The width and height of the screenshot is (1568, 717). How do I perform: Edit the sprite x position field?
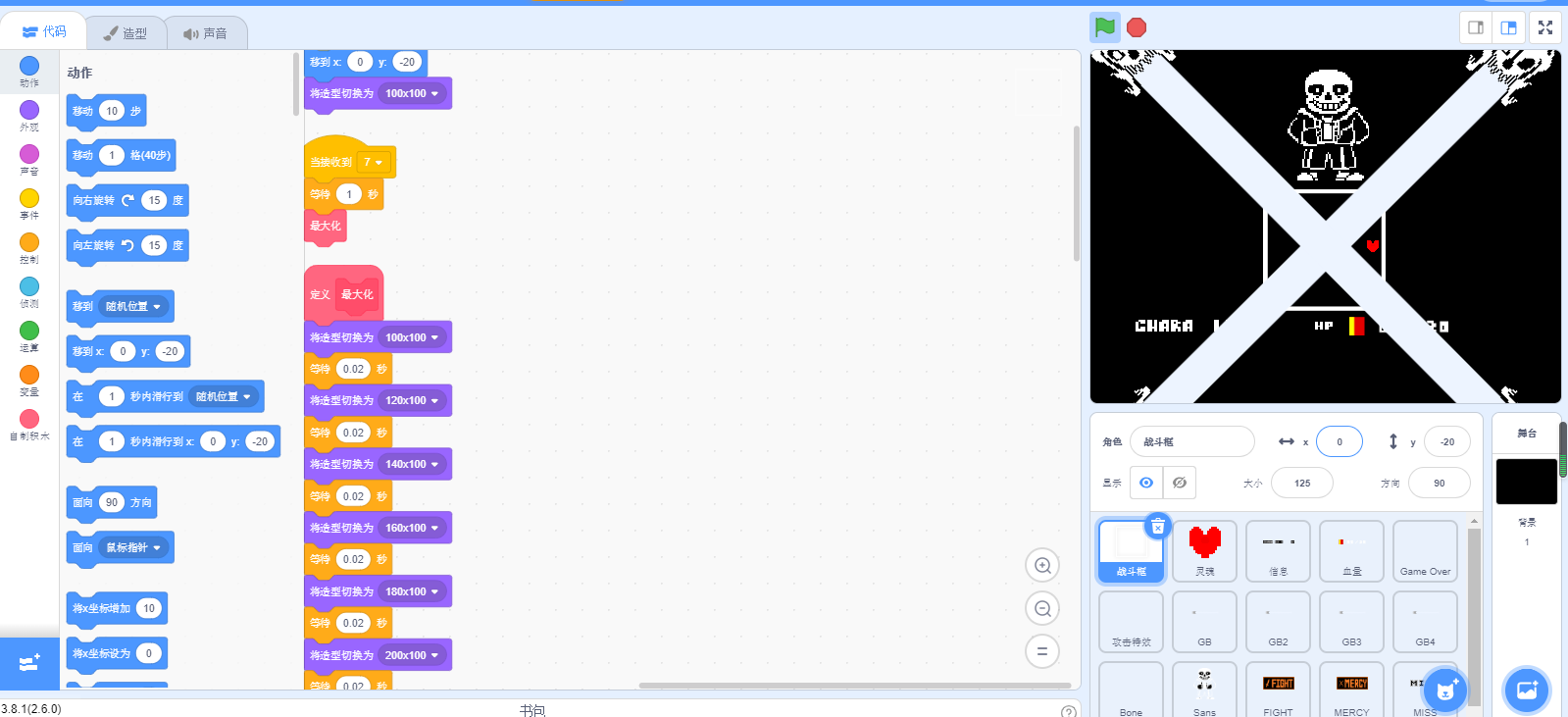click(1339, 441)
